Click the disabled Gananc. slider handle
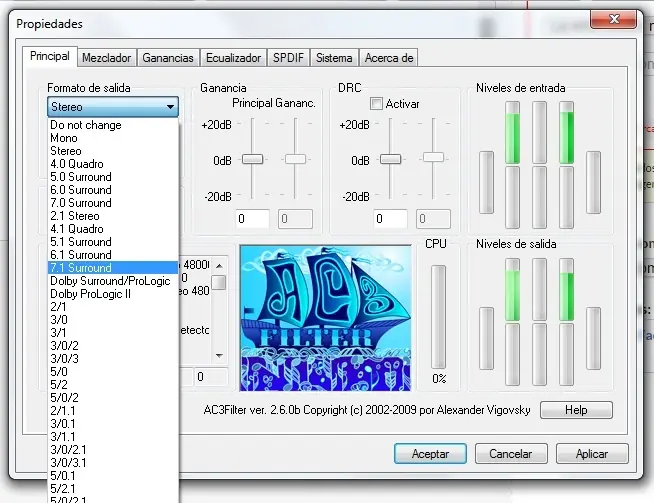Image resolution: width=654 pixels, height=503 pixels. point(295,159)
